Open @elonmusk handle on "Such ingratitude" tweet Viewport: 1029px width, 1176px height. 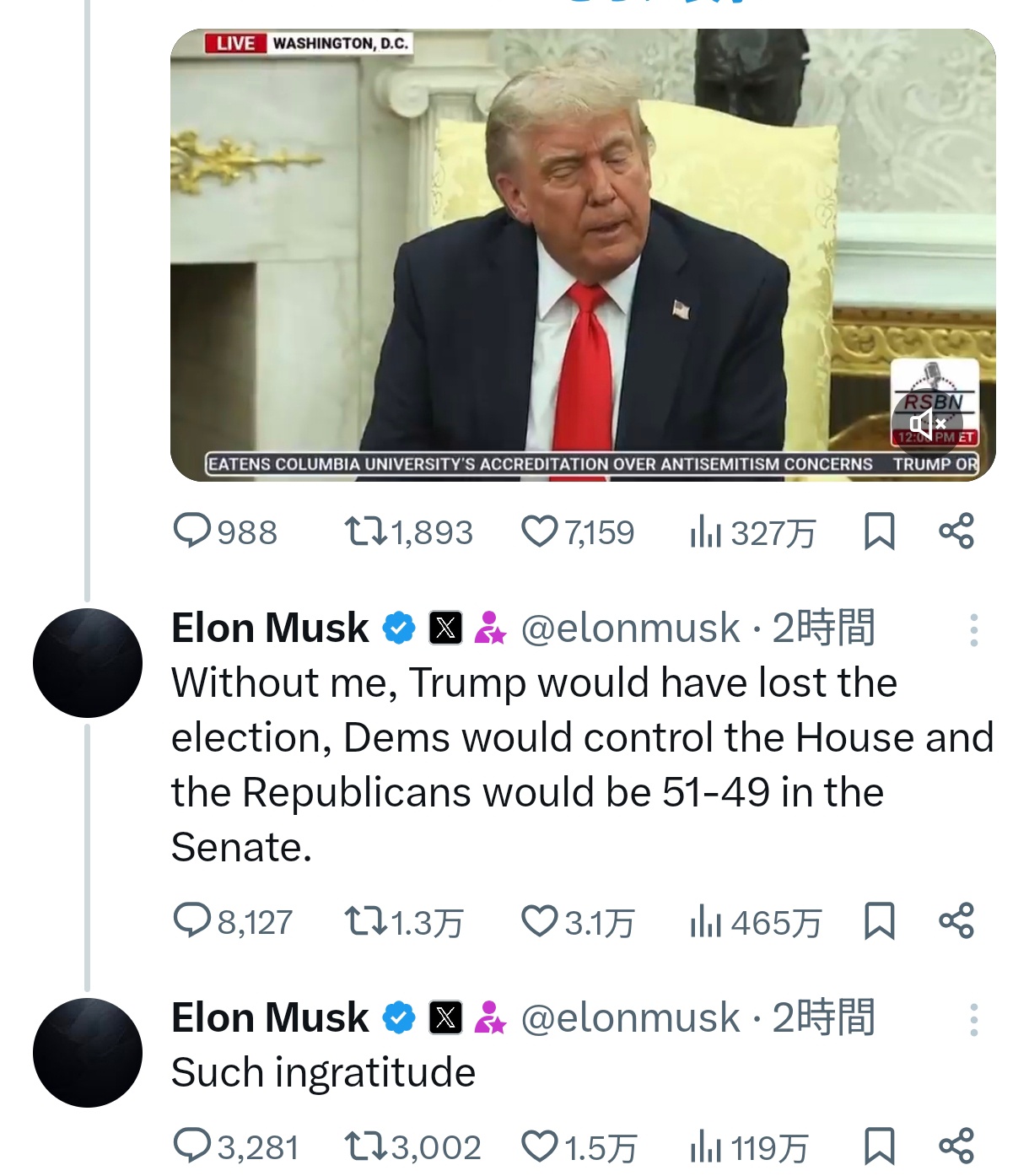[630, 1018]
